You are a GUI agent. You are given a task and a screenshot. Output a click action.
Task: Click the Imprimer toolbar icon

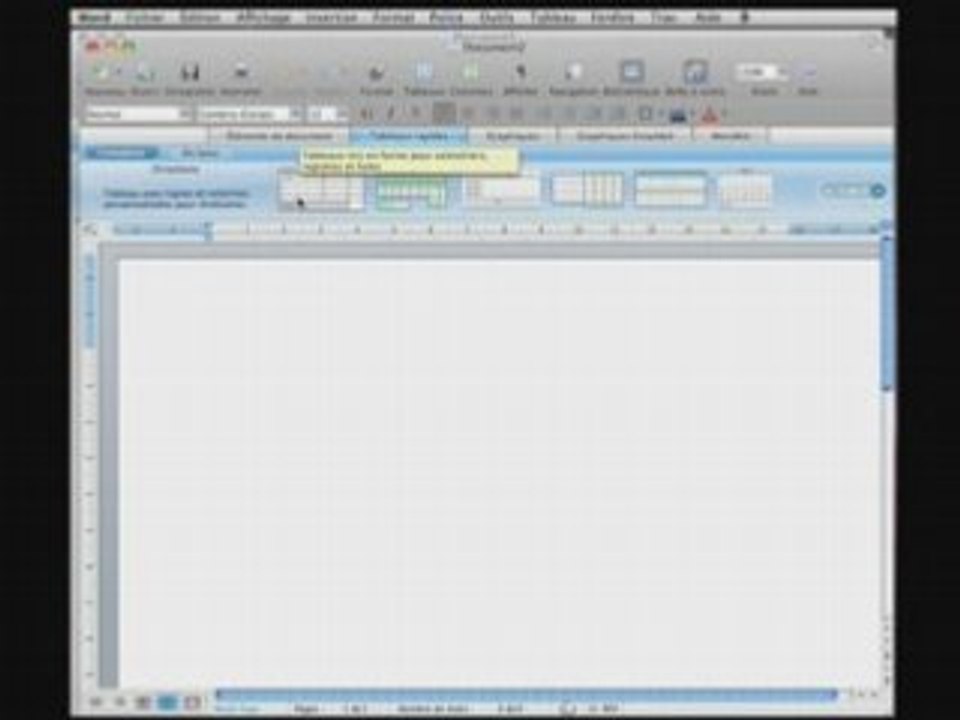tap(241, 73)
